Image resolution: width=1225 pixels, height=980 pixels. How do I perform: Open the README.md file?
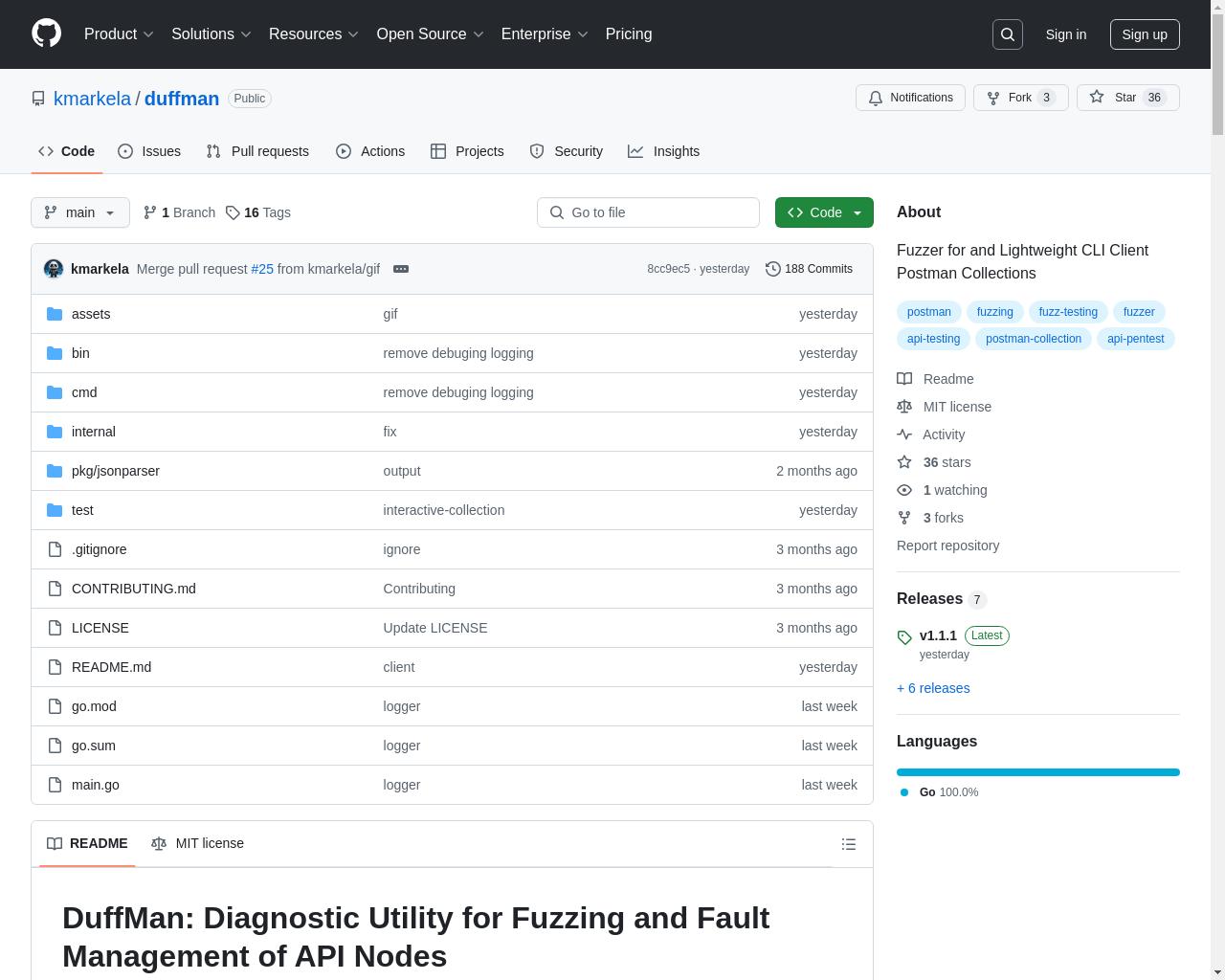click(111, 667)
